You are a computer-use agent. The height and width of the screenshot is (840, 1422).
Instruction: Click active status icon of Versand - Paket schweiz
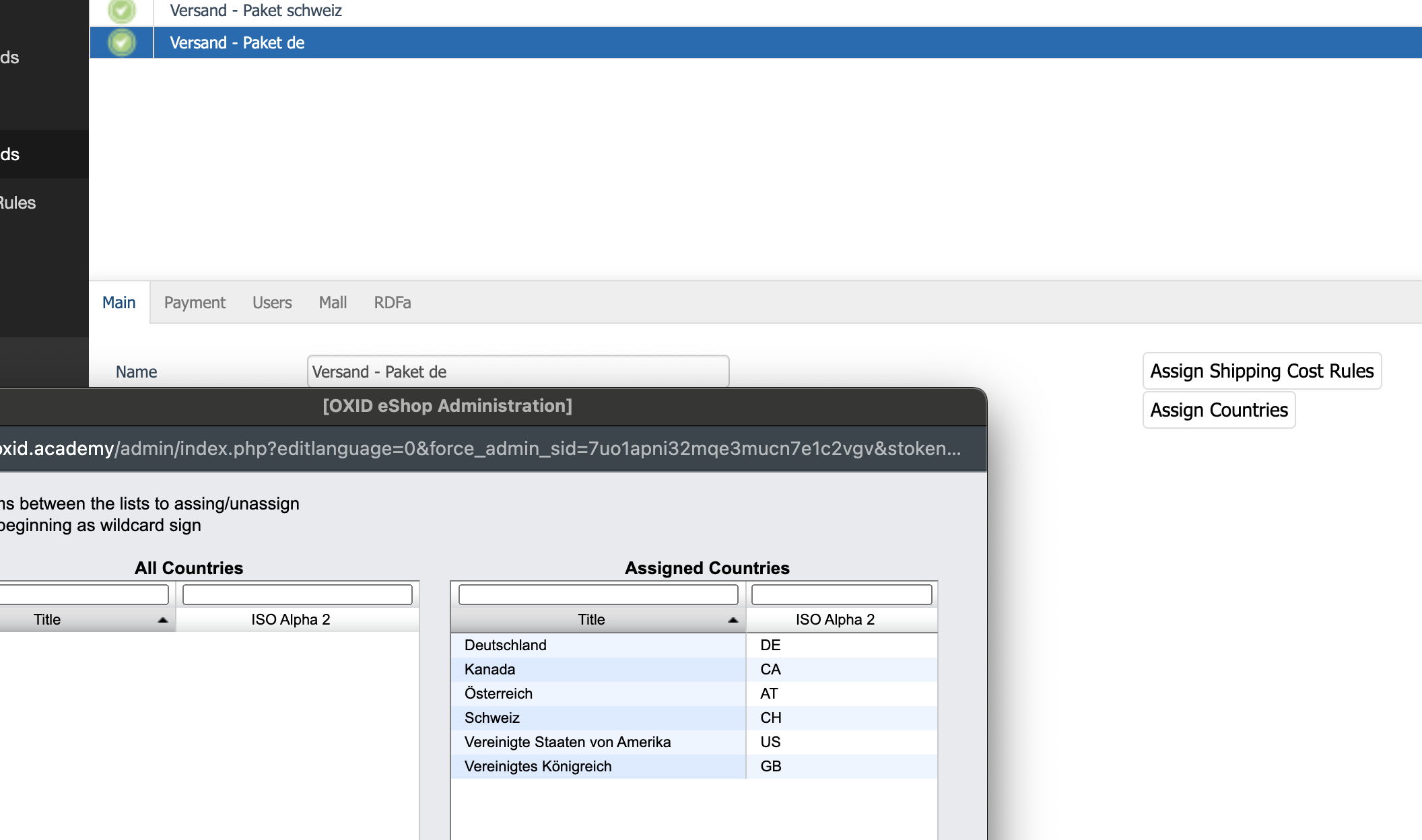[x=122, y=10]
